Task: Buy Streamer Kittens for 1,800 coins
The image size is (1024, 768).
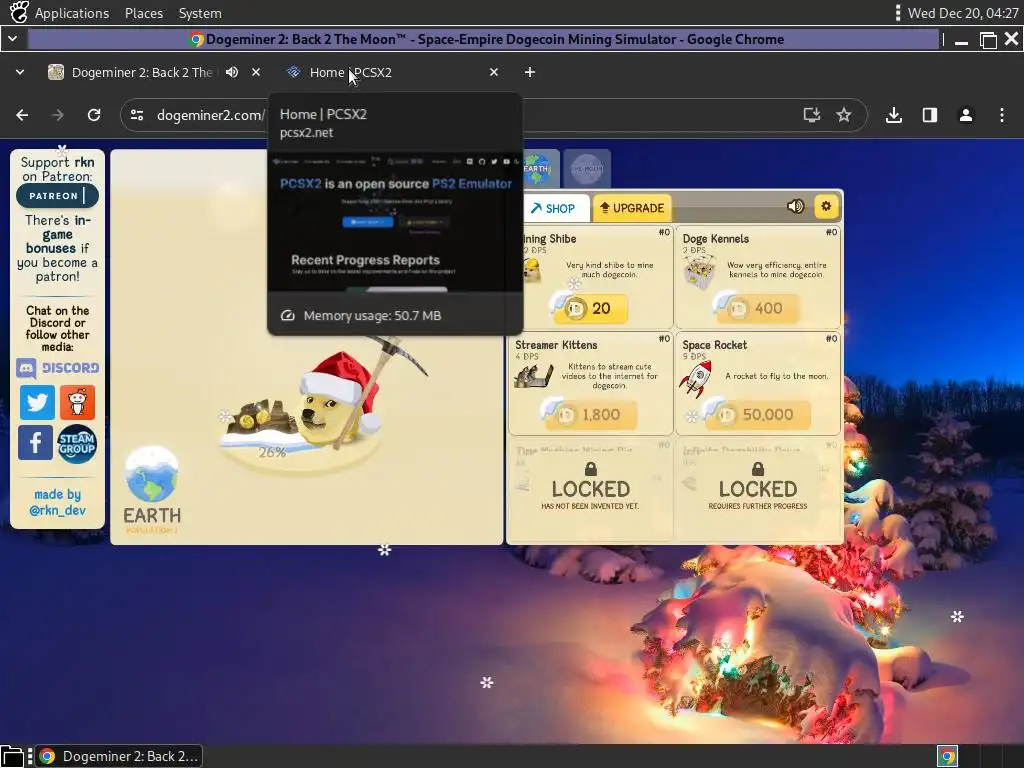Action: click(590, 415)
